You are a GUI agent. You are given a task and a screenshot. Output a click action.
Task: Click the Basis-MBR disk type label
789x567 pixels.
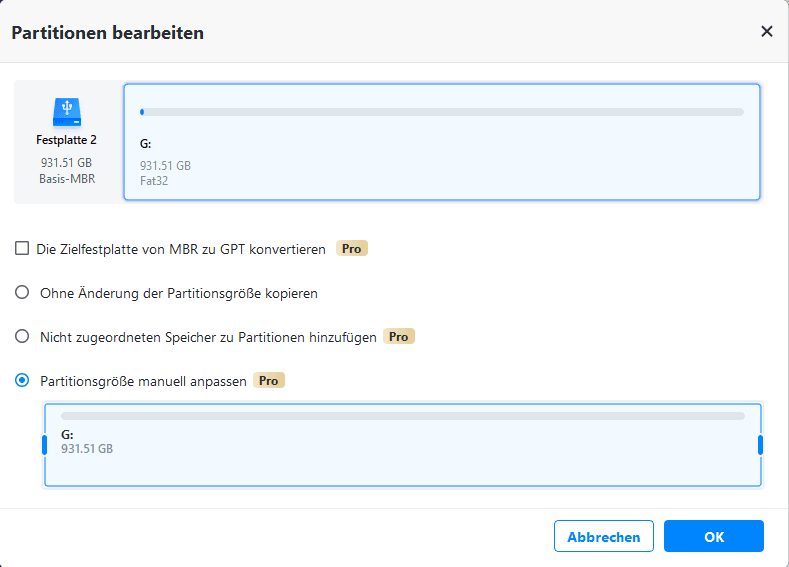(x=66, y=177)
